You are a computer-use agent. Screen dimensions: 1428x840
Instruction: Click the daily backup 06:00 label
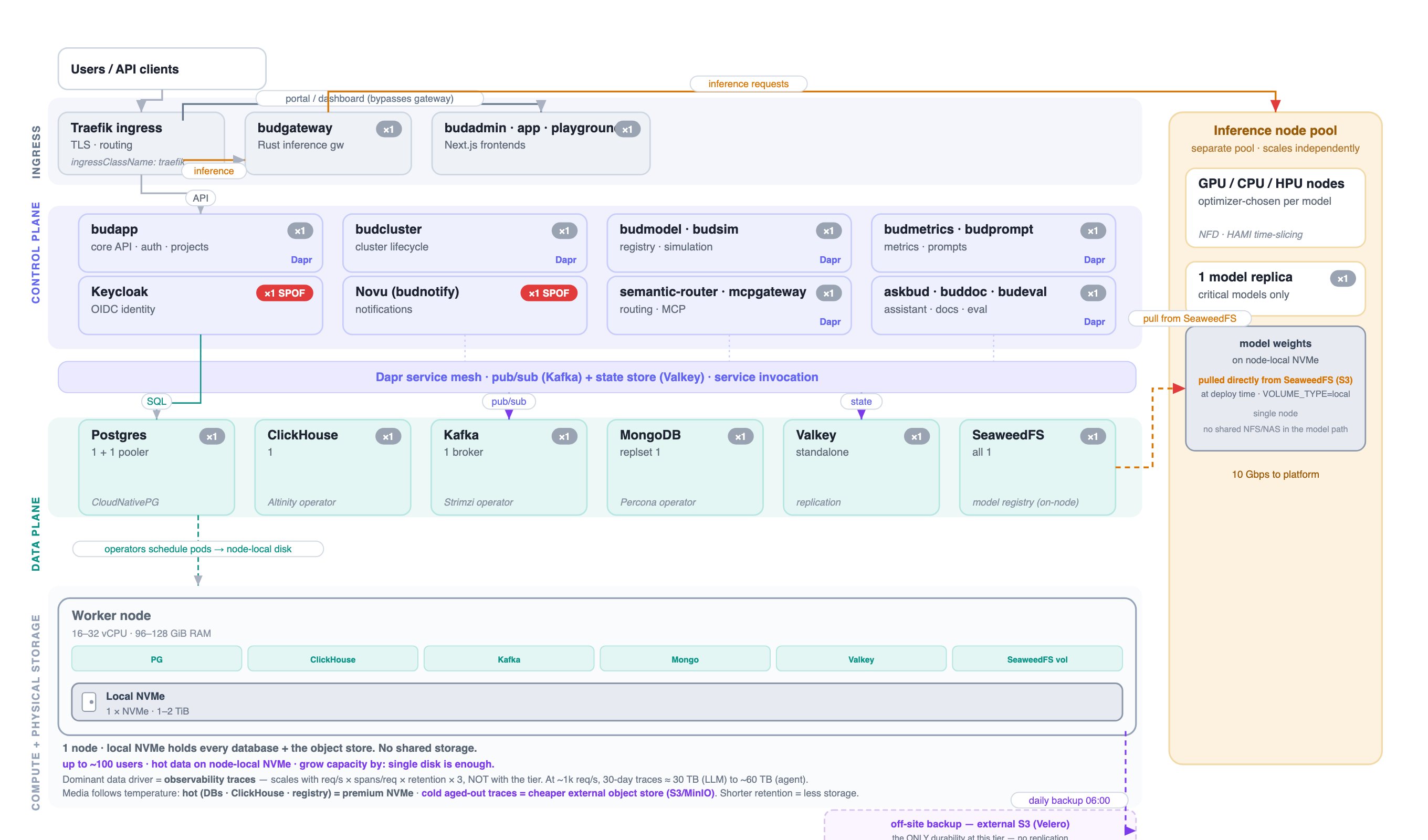point(1069,800)
